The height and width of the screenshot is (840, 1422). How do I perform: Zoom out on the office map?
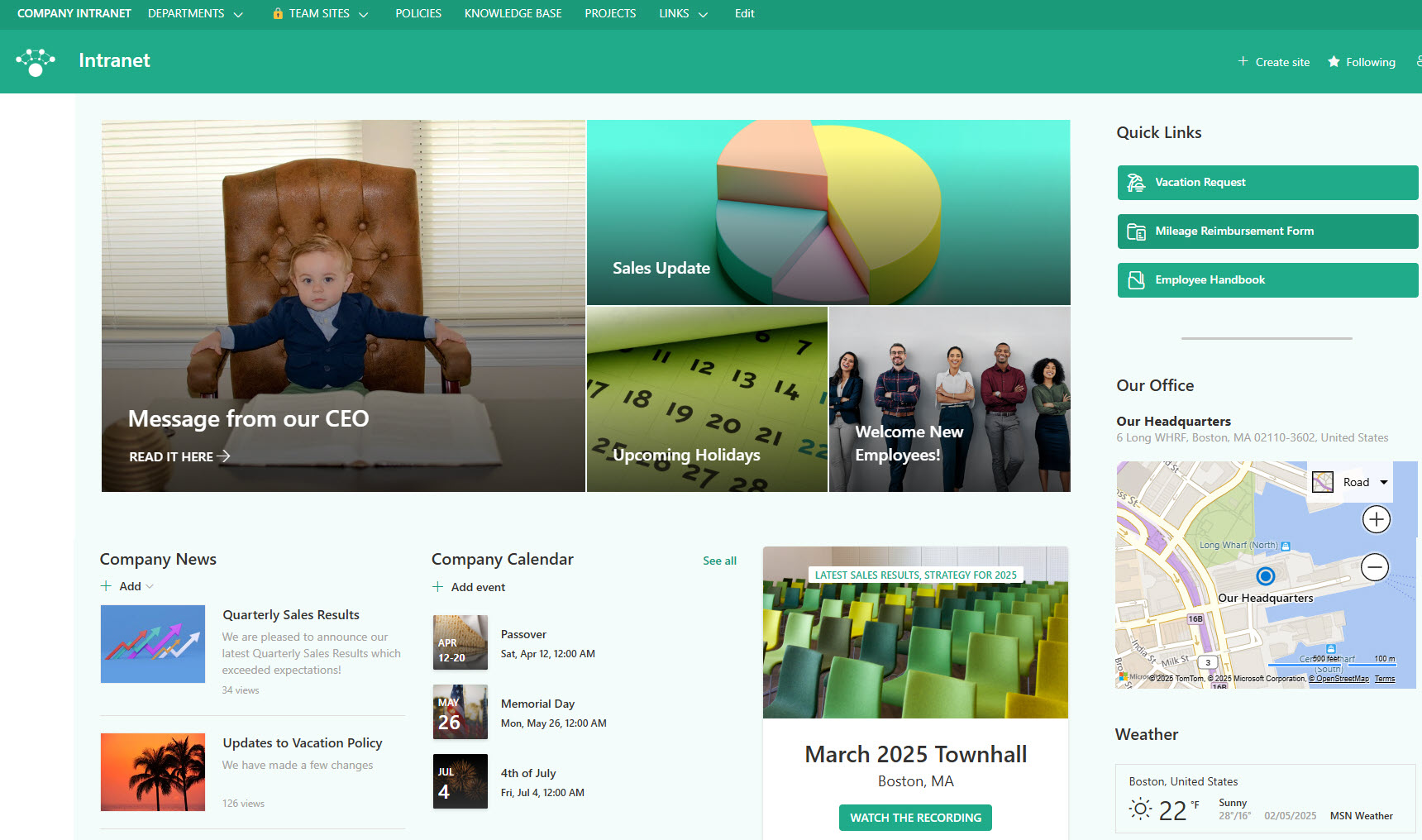click(1374, 567)
